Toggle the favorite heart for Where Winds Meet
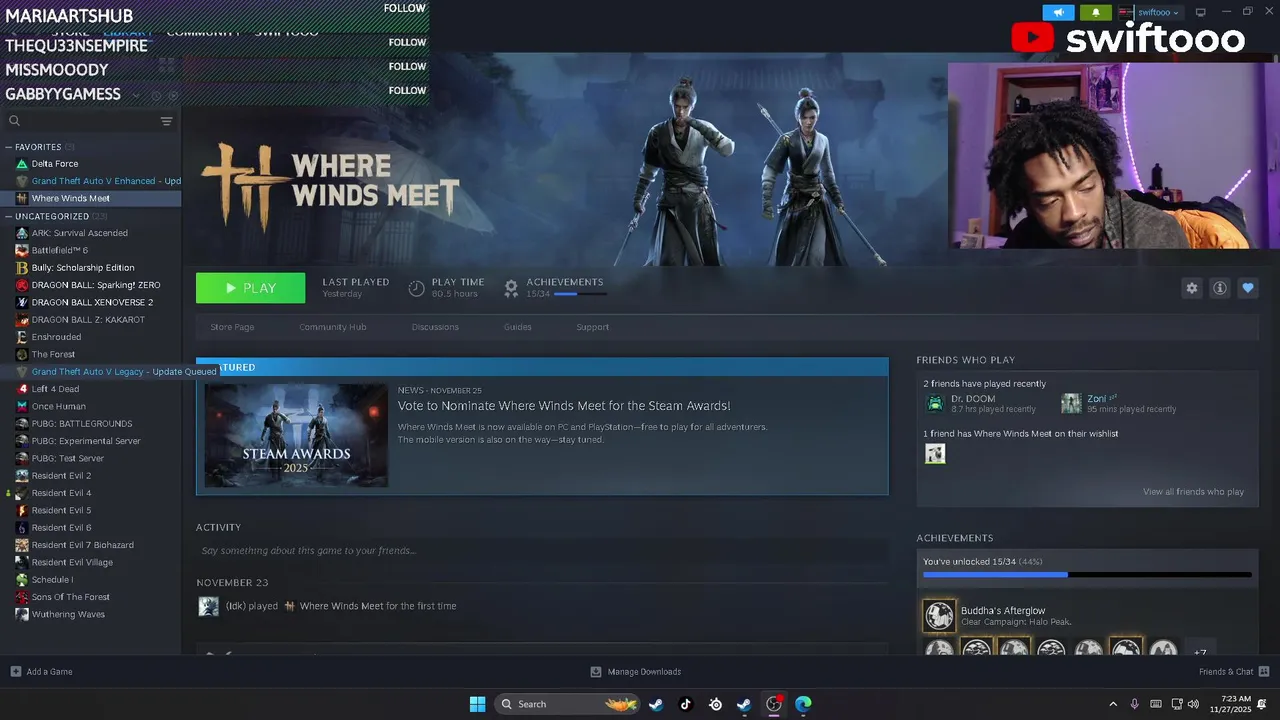Image resolution: width=1280 pixels, height=720 pixels. click(1247, 288)
